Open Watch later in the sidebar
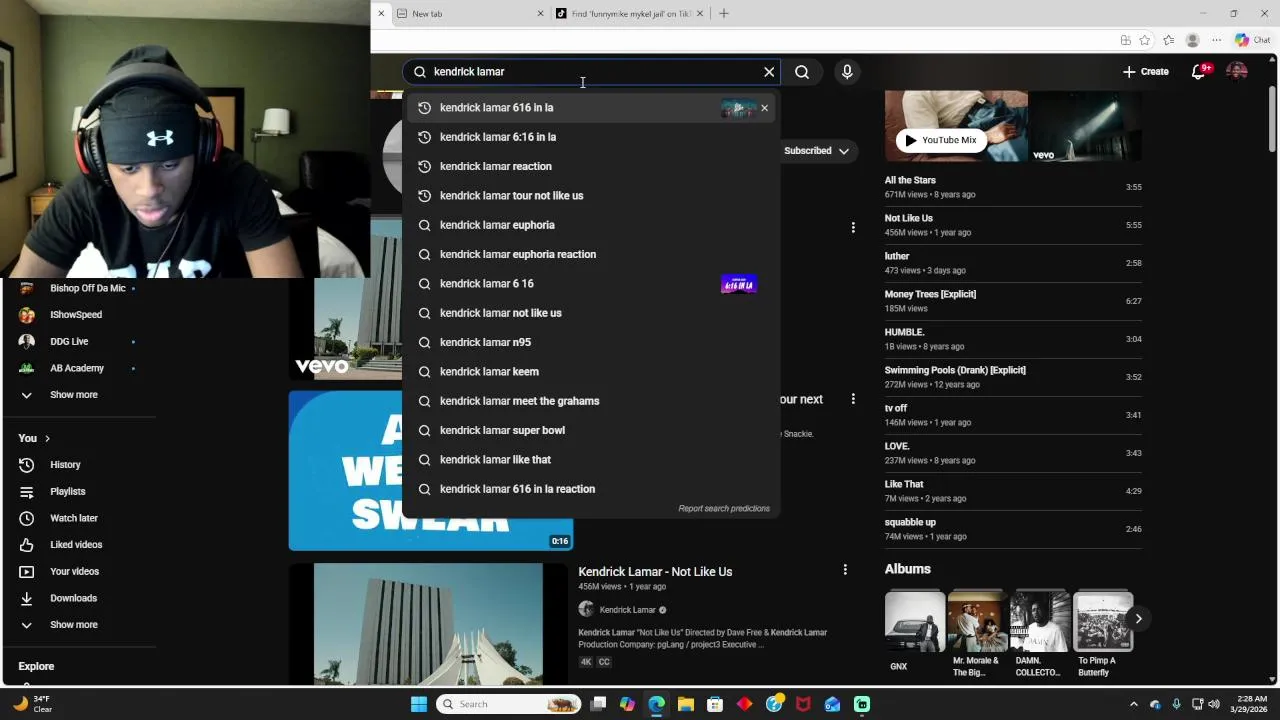Image resolution: width=1280 pixels, height=720 pixels. (74, 519)
